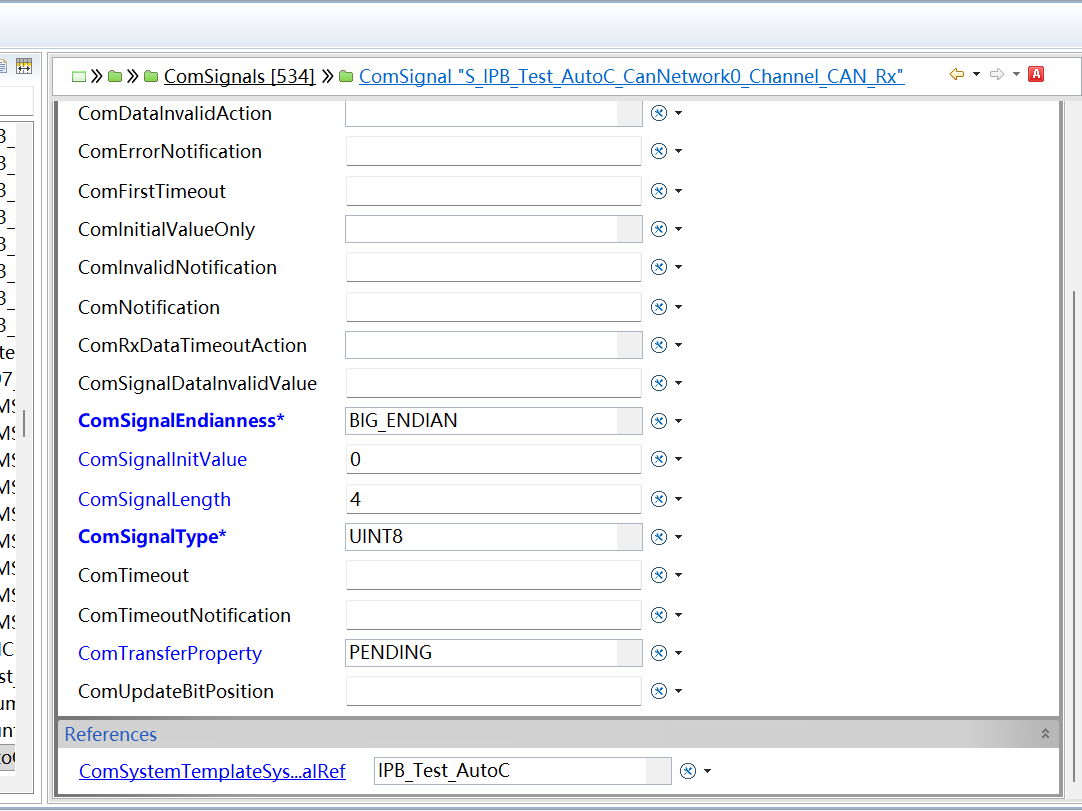Click the first folder icon in the breadcrumb
The height and width of the screenshot is (811, 1082).
click(115, 76)
